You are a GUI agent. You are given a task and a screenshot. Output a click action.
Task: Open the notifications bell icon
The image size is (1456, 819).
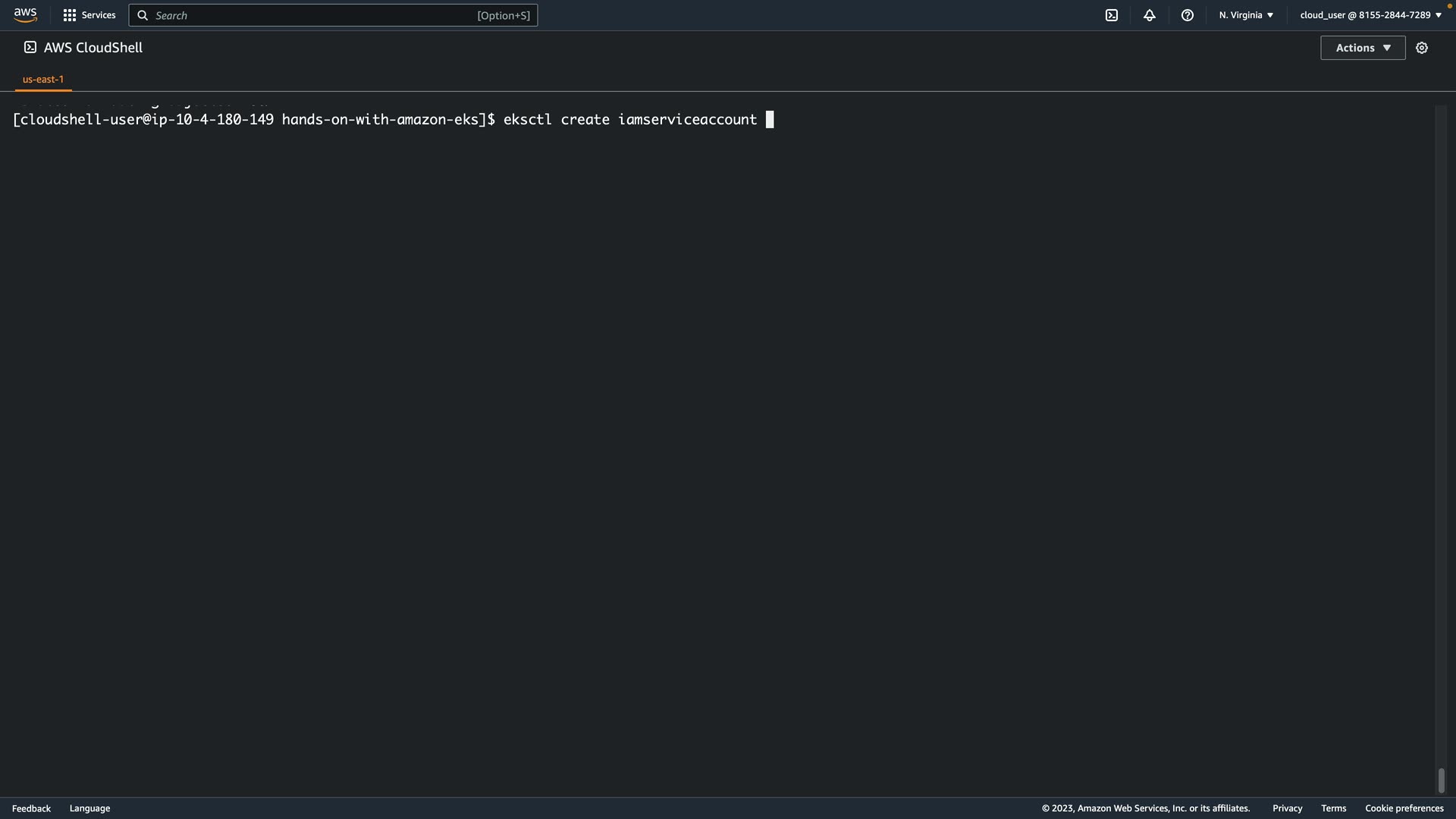[1150, 15]
